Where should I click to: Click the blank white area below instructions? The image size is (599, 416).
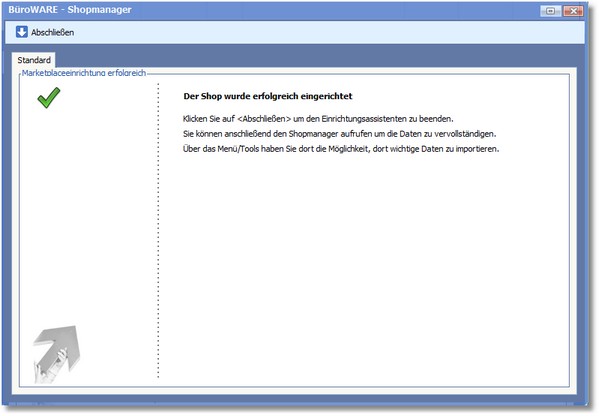tap(363, 267)
